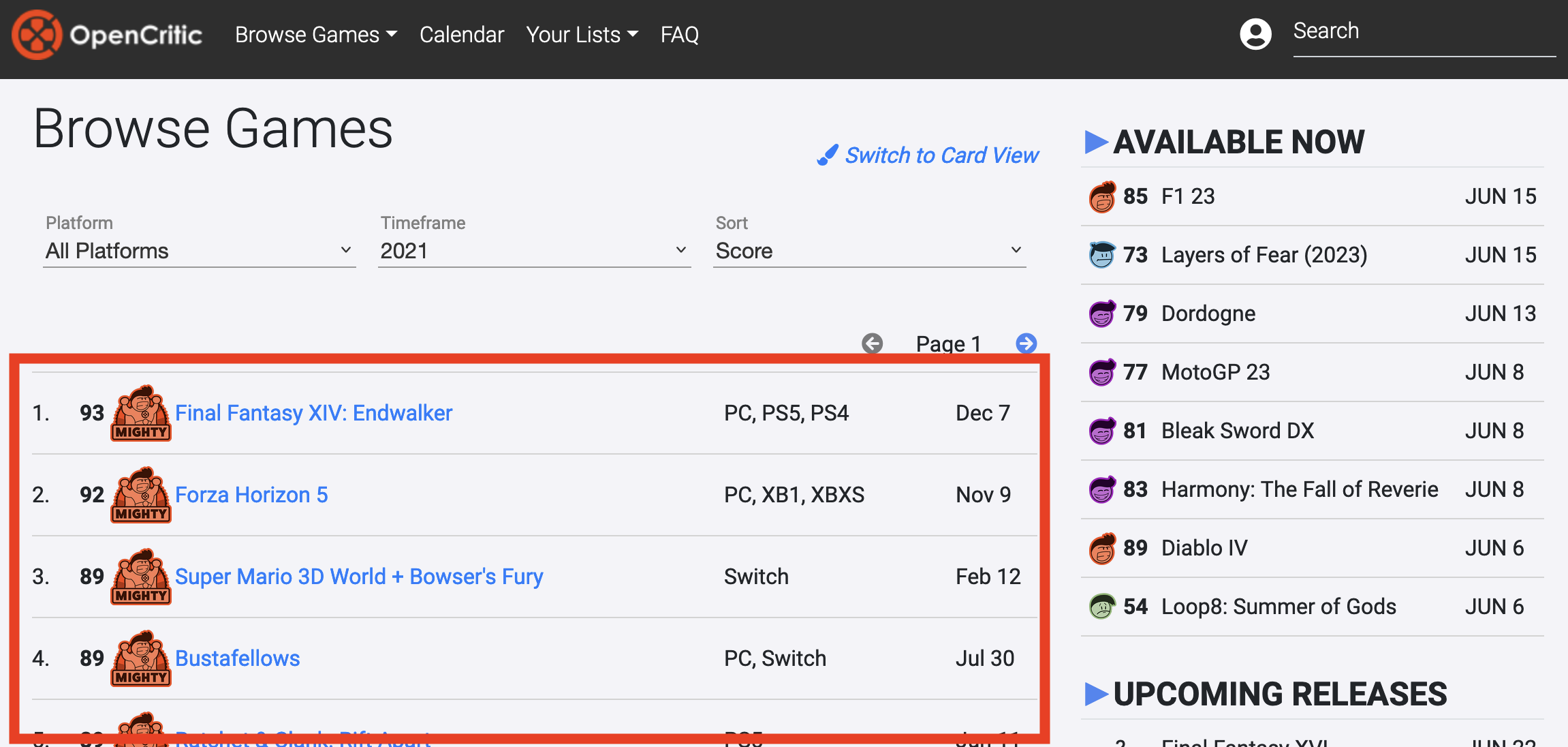Click the rating face icon for Loop8
This screenshot has height=747, width=1568.
pyautogui.click(x=1102, y=607)
